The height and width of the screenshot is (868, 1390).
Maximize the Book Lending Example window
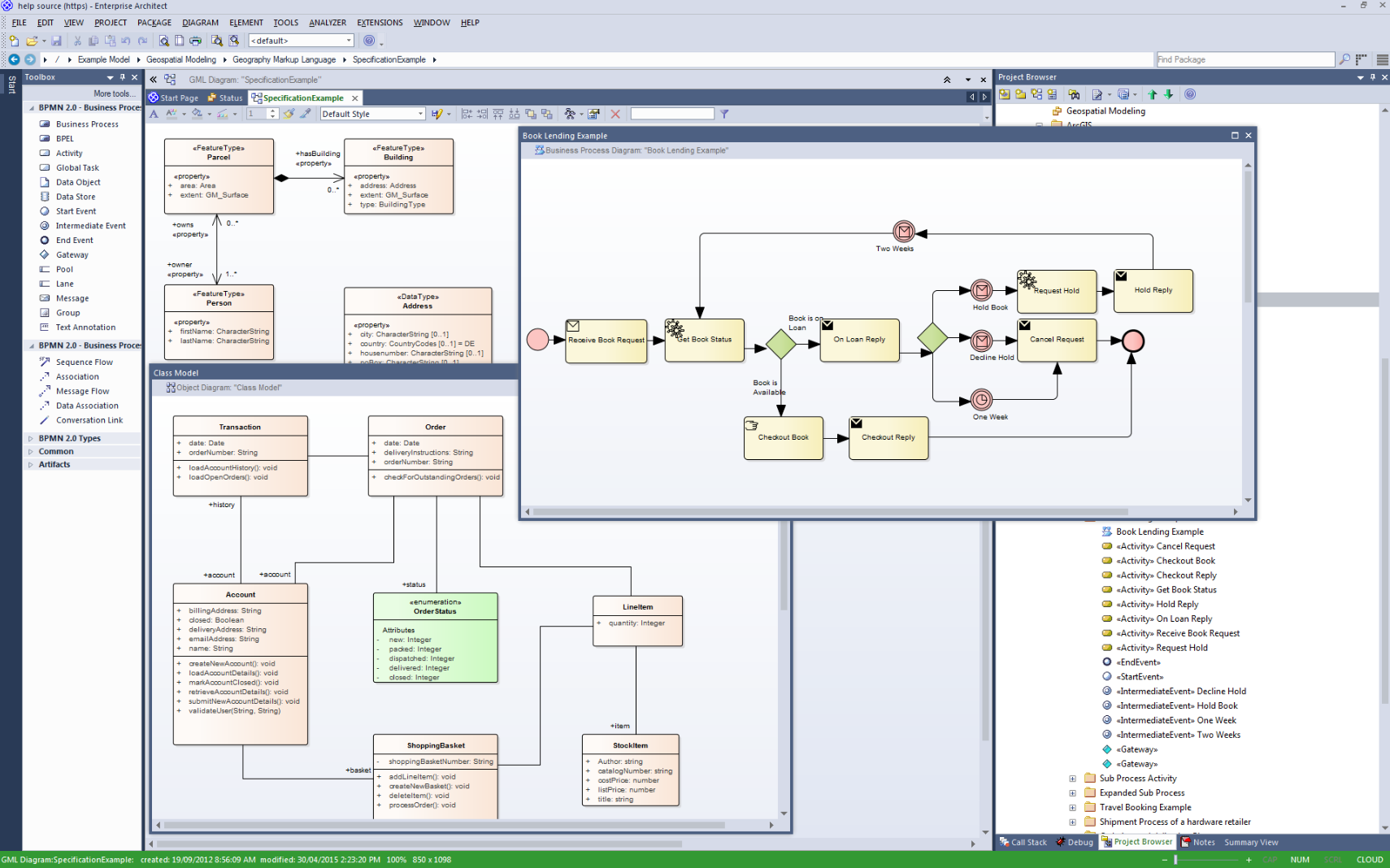point(1235,136)
